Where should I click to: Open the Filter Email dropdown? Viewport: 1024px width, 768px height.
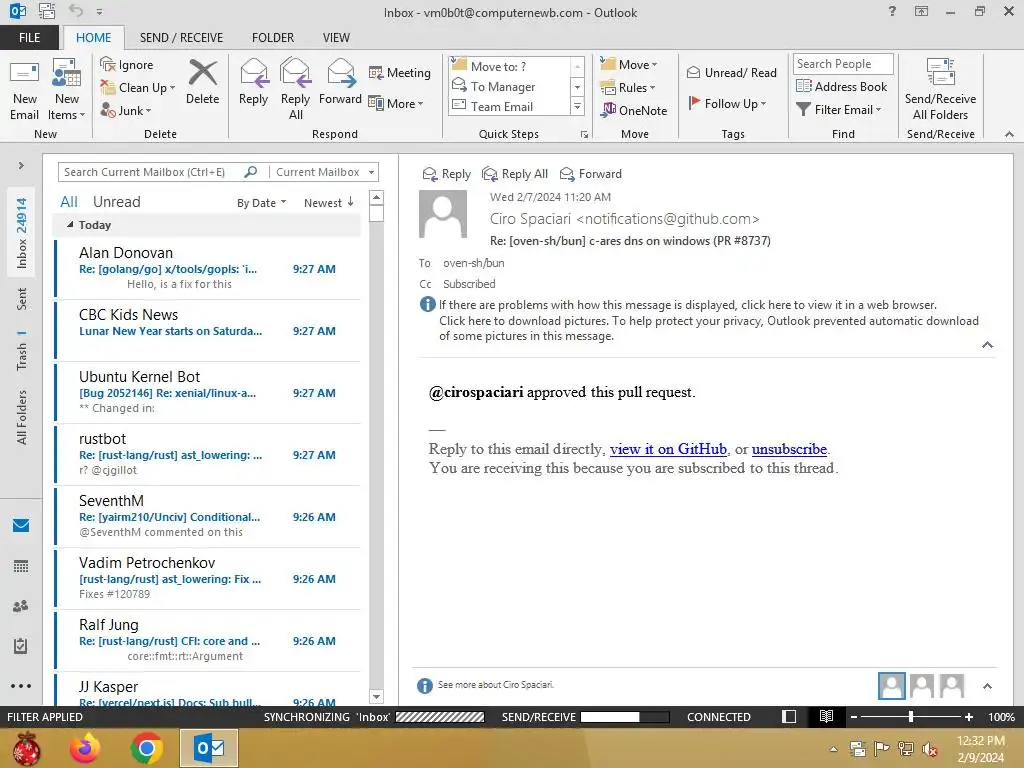point(839,110)
